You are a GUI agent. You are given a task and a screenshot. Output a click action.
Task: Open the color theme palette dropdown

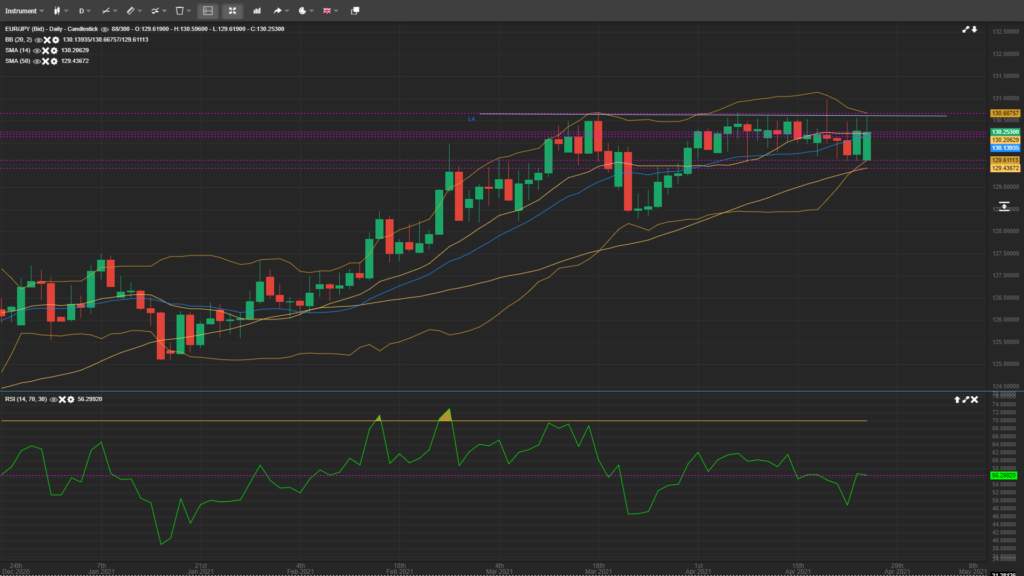312,11
